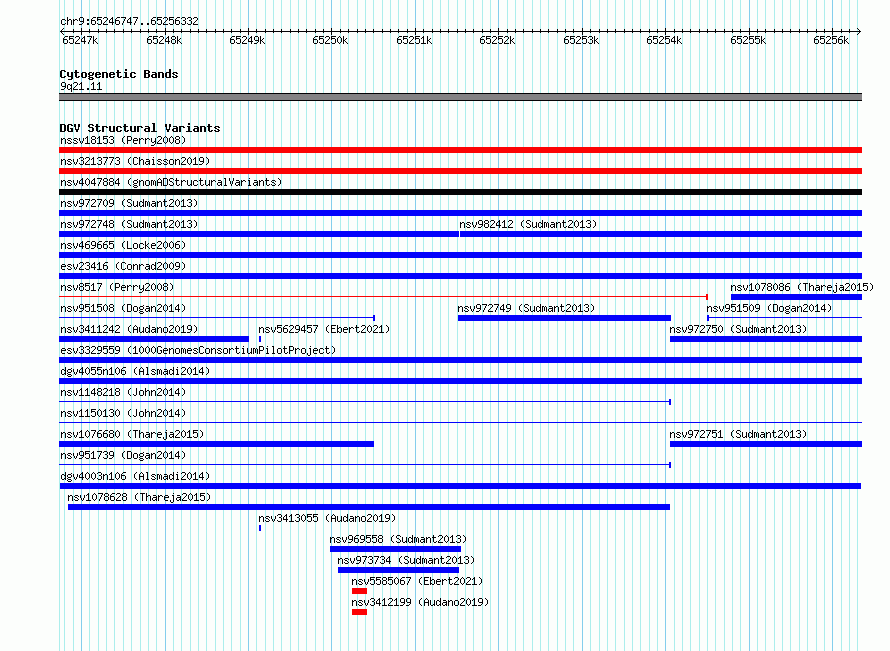Click the nsv1076680 (Thareja2015) label
This screenshot has height=651, width=890.
point(132,434)
